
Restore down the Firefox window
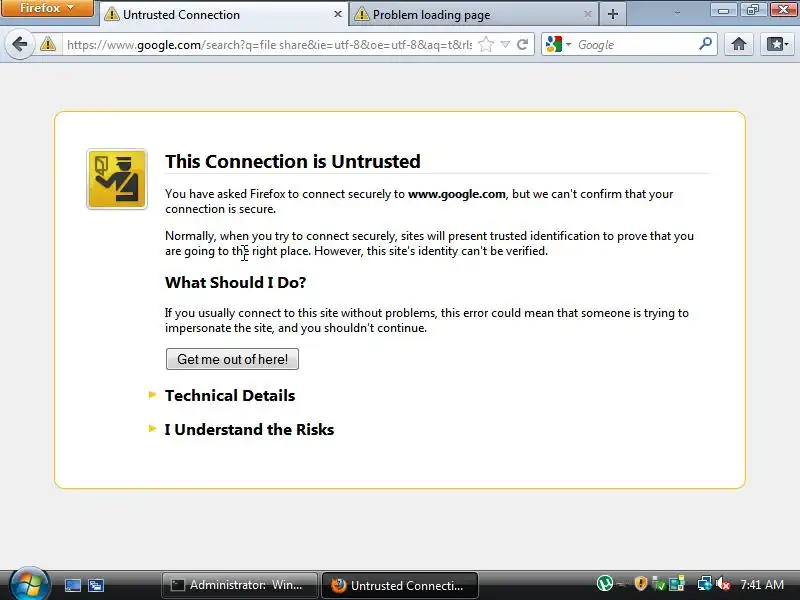pyautogui.click(x=753, y=9)
